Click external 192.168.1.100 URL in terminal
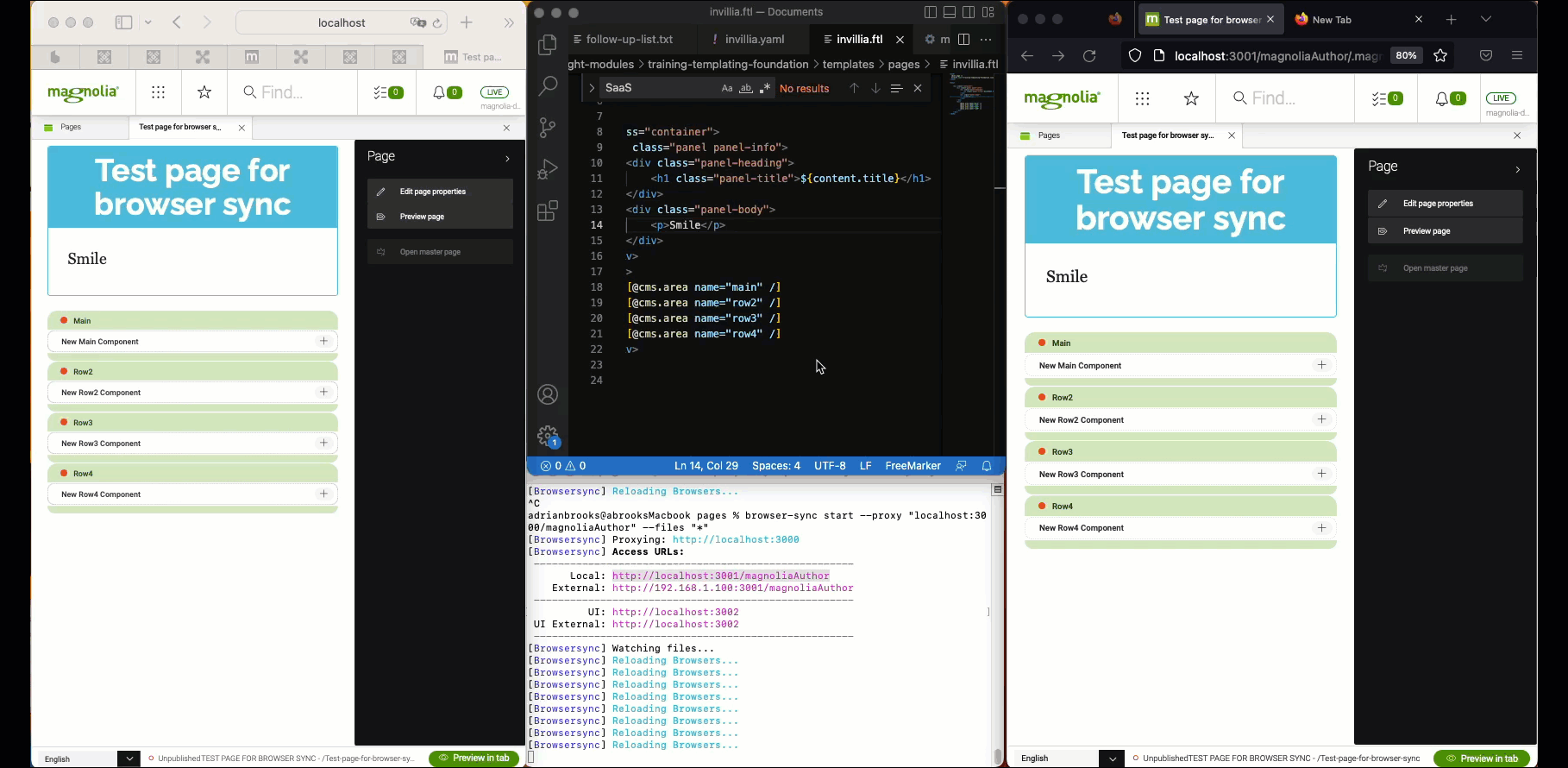 click(732, 588)
